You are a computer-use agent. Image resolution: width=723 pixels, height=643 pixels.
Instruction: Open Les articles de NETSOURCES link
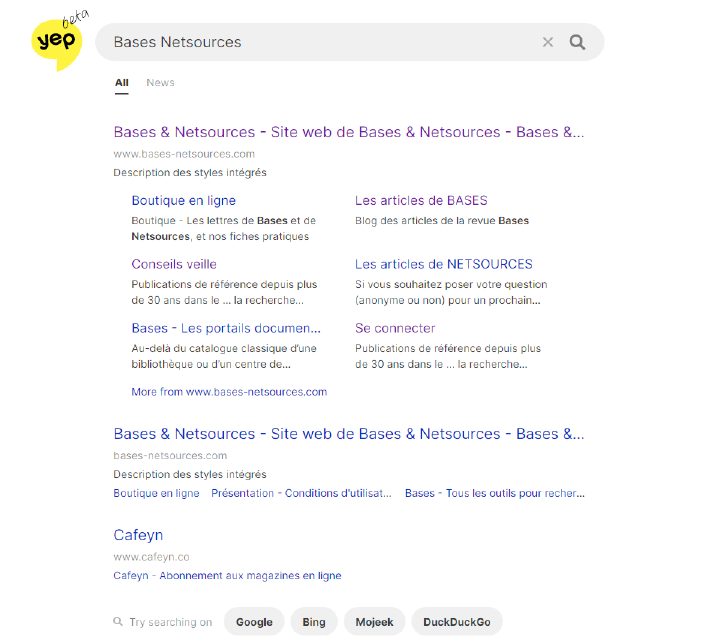click(443, 265)
